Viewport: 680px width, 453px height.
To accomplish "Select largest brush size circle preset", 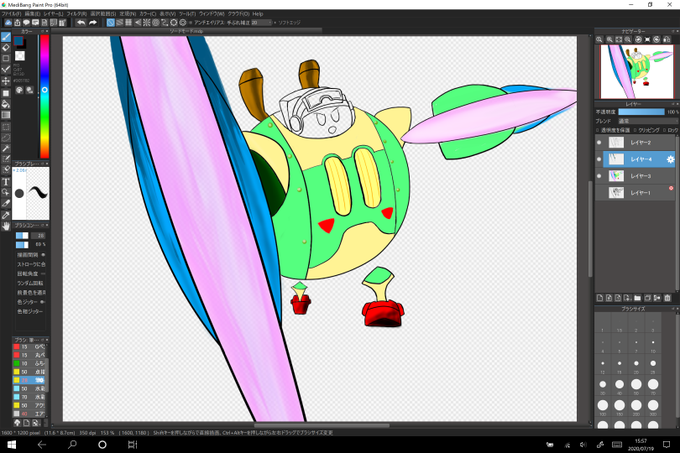I will tap(653, 426).
